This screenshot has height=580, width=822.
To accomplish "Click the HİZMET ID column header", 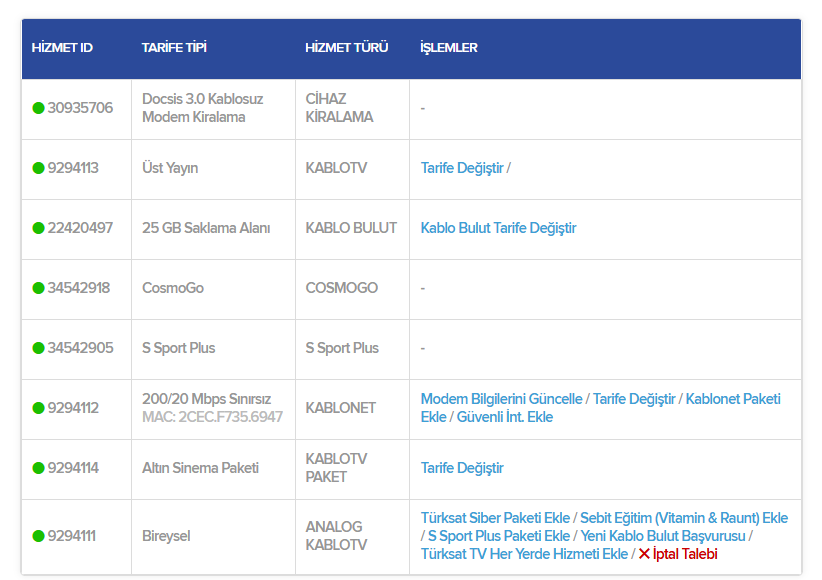I will [x=62, y=48].
